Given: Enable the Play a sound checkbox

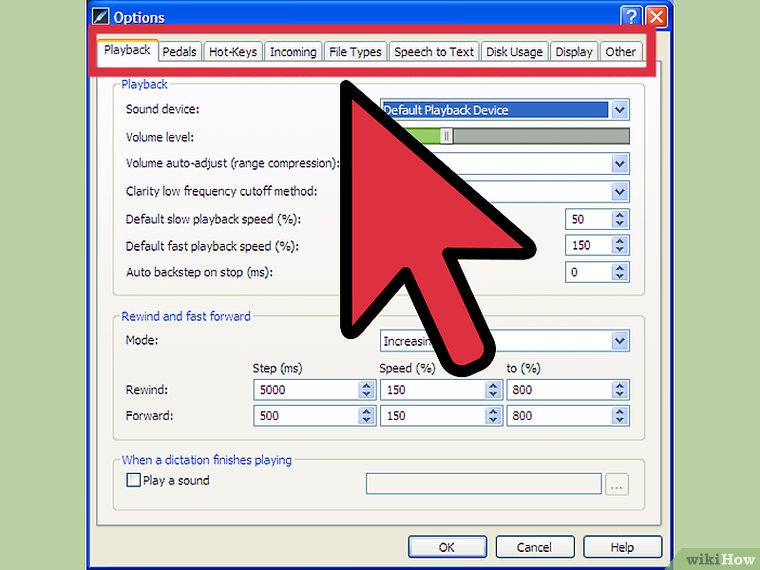Looking at the screenshot, I should tap(133, 480).
